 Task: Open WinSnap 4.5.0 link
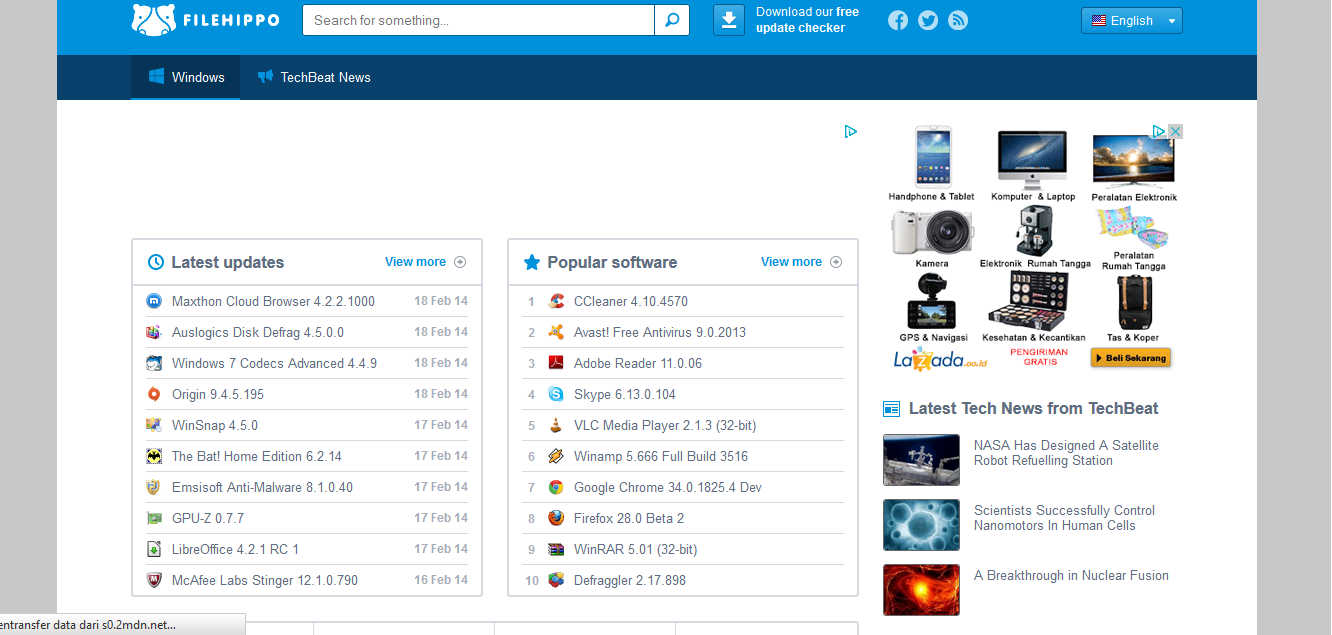click(215, 425)
